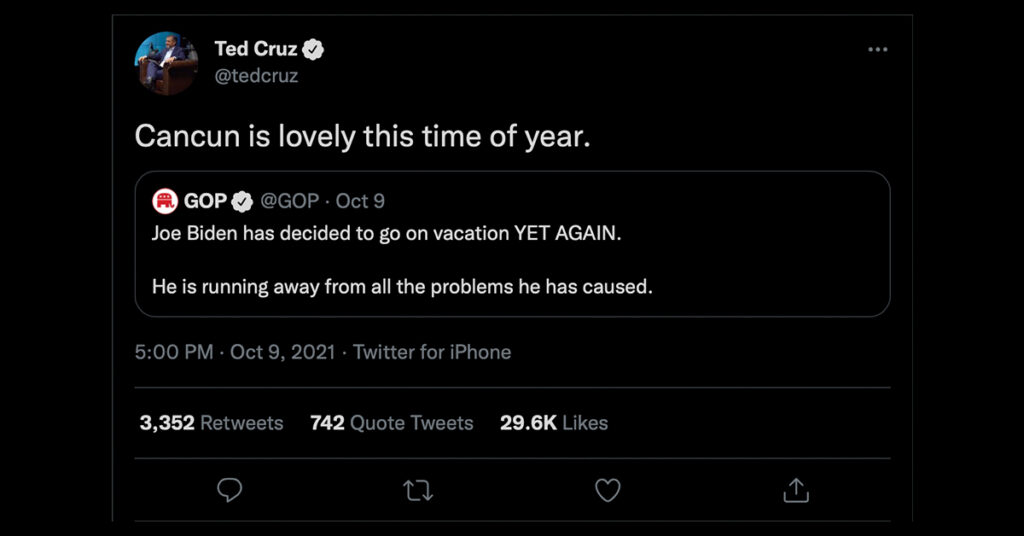The width and height of the screenshot is (1024, 536).
Task: View the 742 Quote Tweets list
Action: (x=391, y=423)
